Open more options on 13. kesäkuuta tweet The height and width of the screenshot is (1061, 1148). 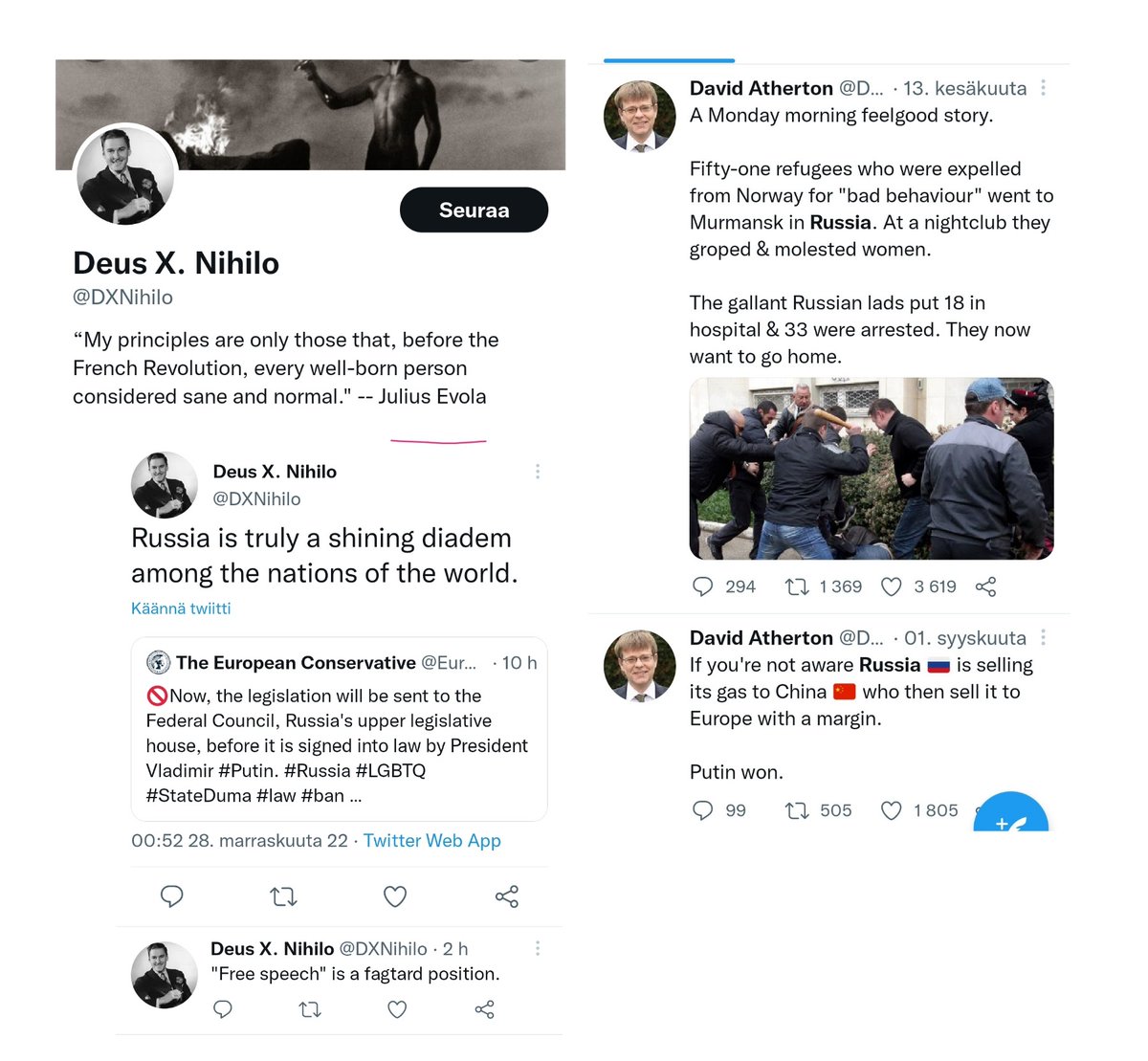click(1043, 88)
